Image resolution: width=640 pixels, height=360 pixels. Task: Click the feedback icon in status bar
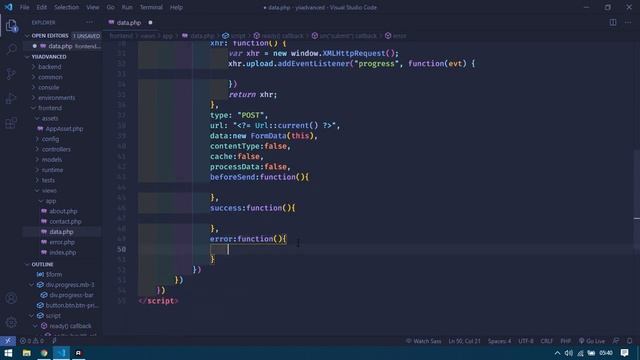point(616,341)
